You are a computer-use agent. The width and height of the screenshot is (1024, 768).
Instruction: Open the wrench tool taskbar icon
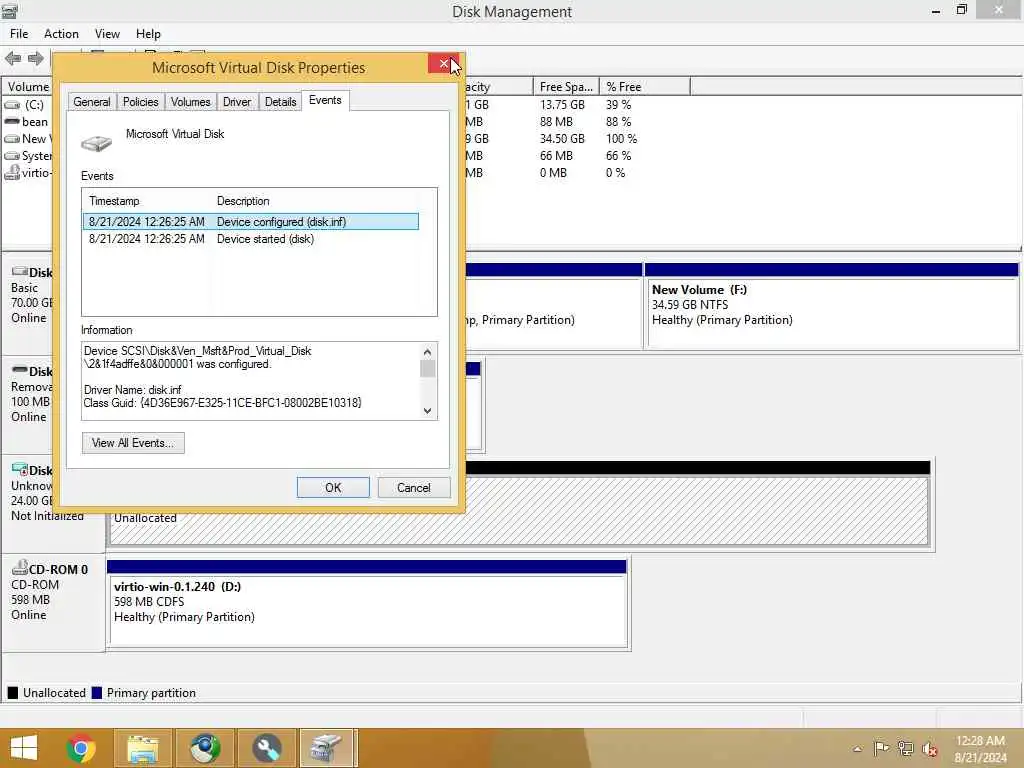pos(267,748)
